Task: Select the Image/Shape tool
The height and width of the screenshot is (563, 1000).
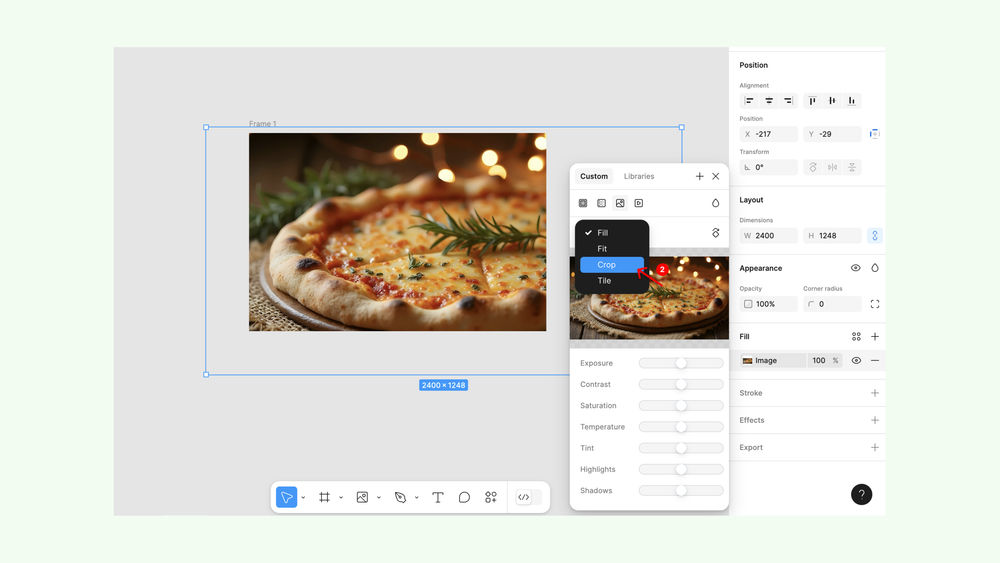Action: click(362, 497)
